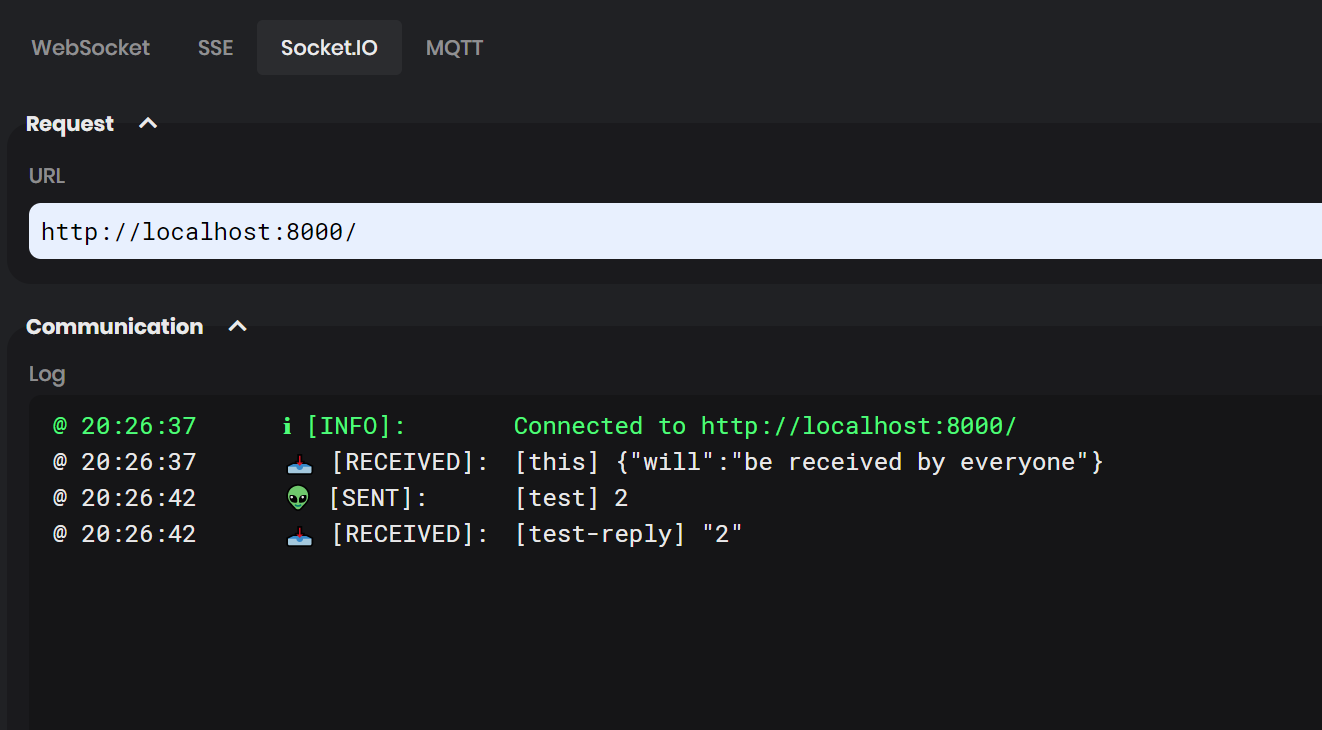Click the alien icon in the SENT row
The width and height of the screenshot is (1322, 730).
pyautogui.click(x=298, y=498)
